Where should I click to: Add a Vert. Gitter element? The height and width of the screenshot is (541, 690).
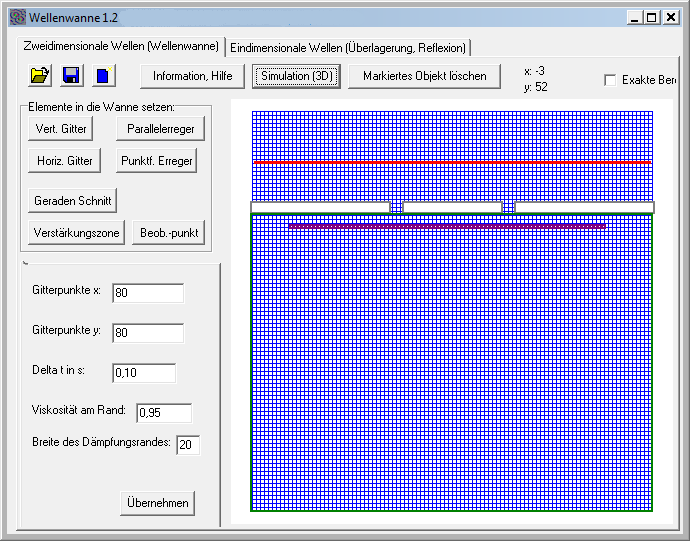61,128
